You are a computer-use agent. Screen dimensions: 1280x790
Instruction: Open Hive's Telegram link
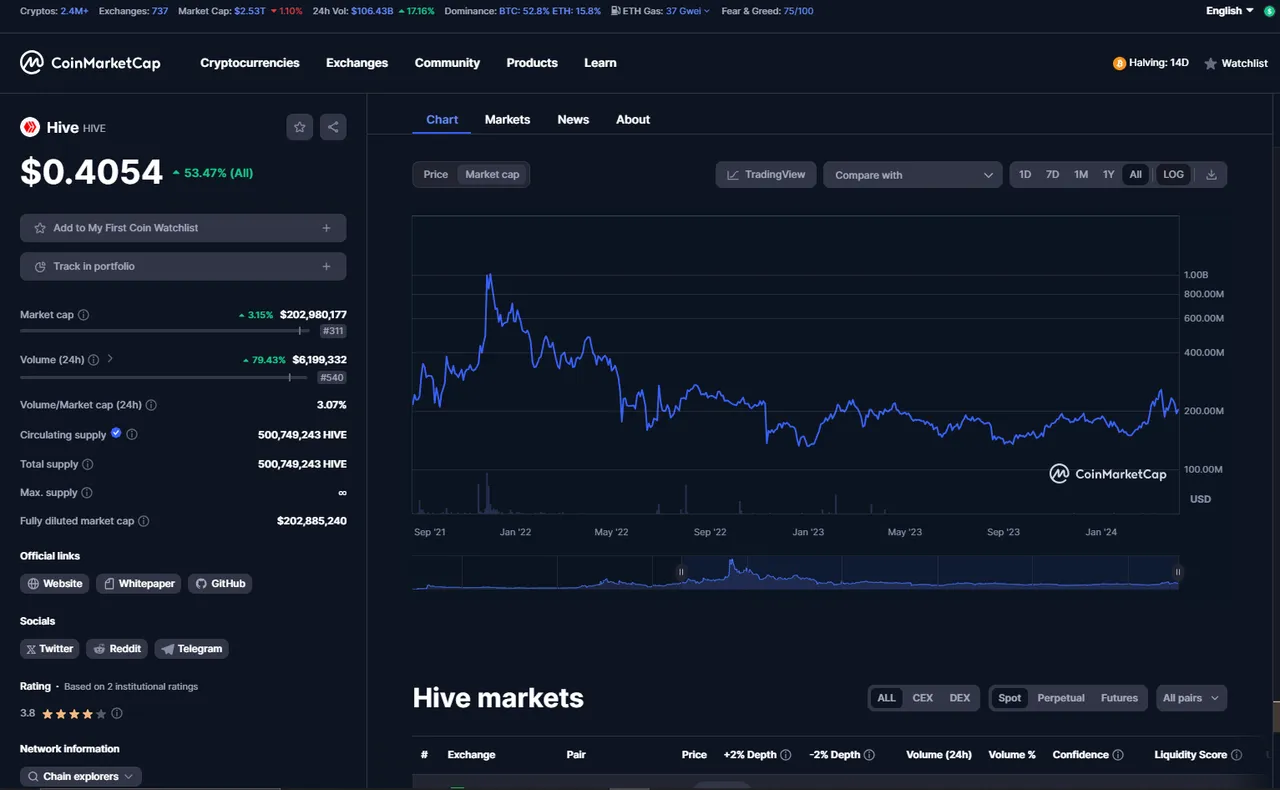point(192,649)
